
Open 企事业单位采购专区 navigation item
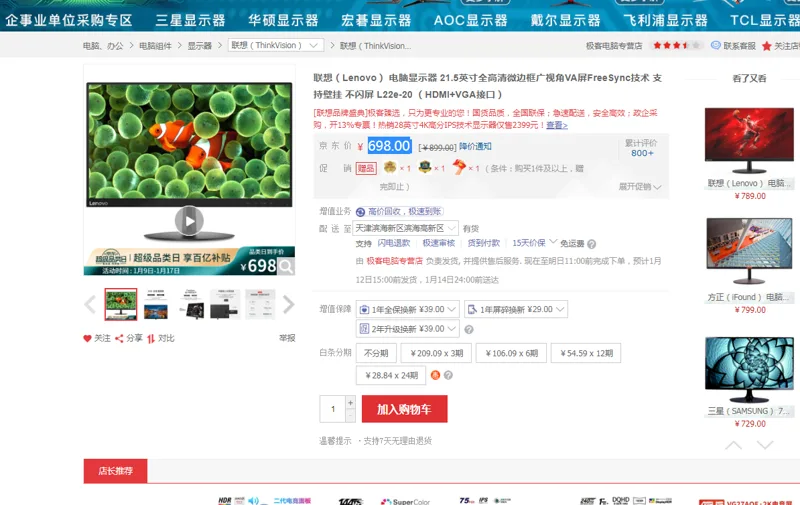[x=69, y=20]
